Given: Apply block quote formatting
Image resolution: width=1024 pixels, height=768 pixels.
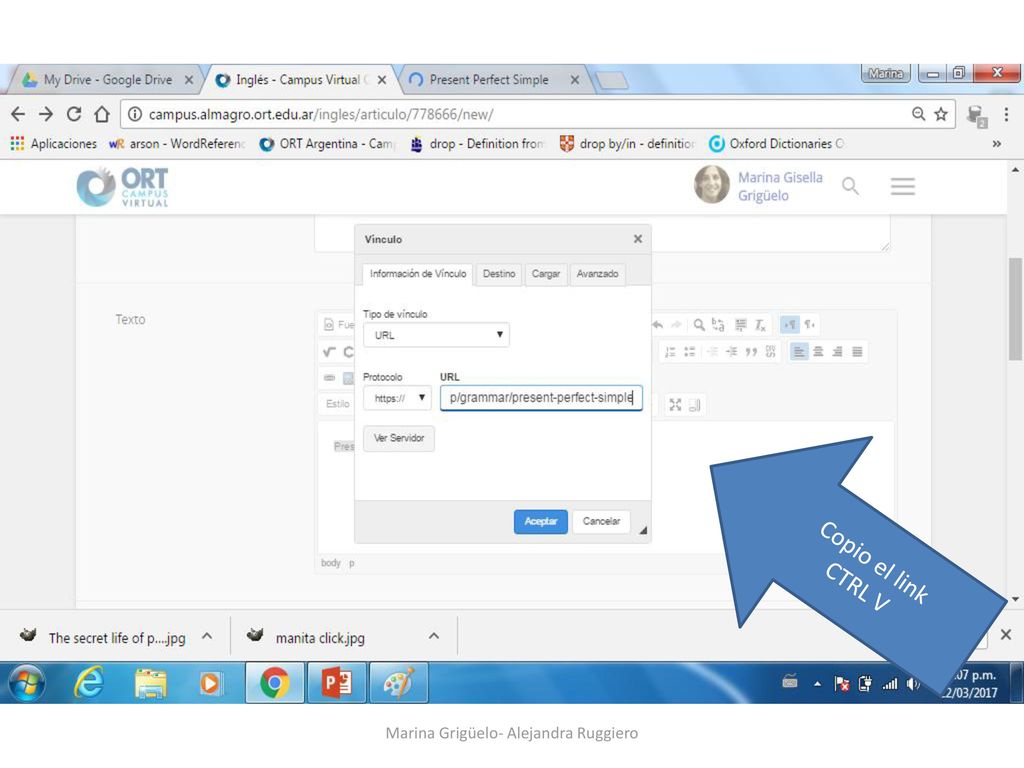Looking at the screenshot, I should [752, 352].
